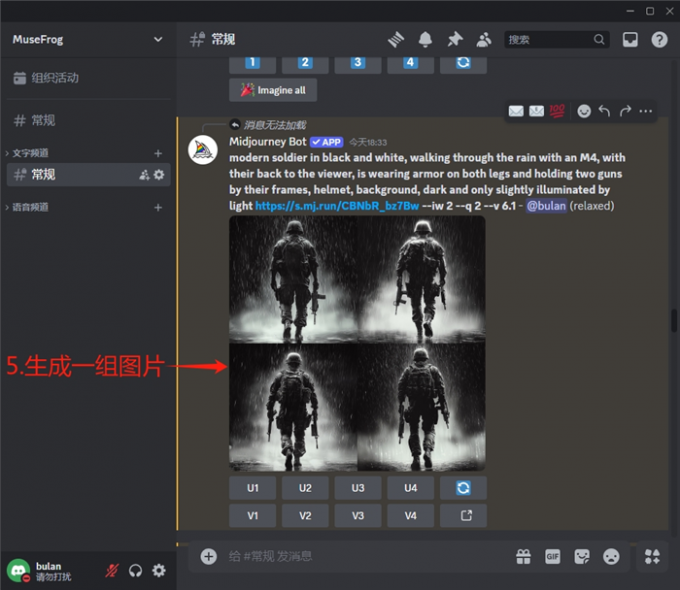Click the search field in header
Screen dimensions: 680x590
[x=557, y=39]
